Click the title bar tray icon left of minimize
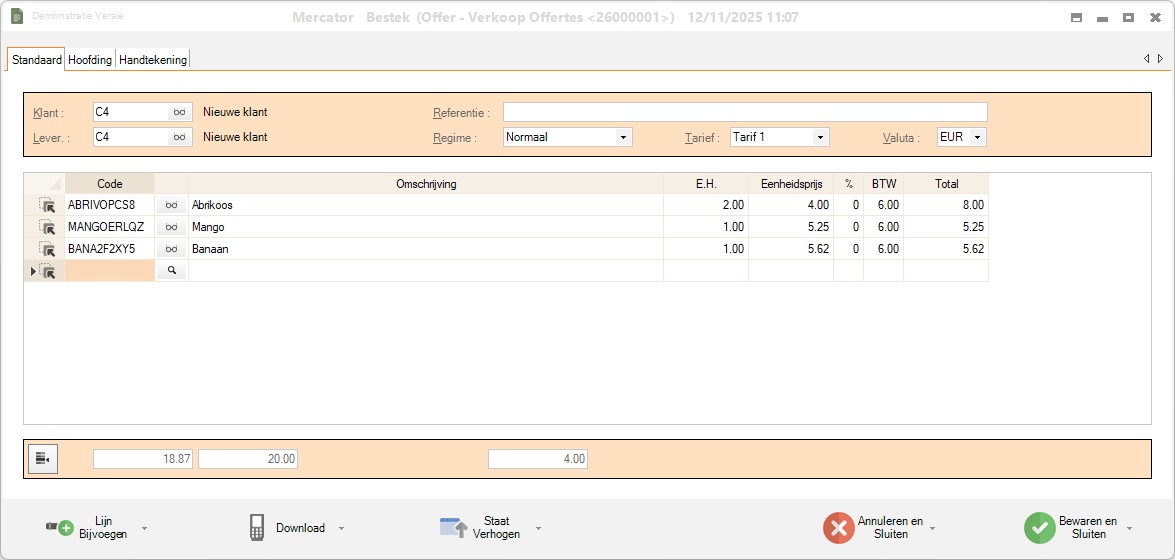This screenshot has width=1175, height=560. tap(1076, 17)
